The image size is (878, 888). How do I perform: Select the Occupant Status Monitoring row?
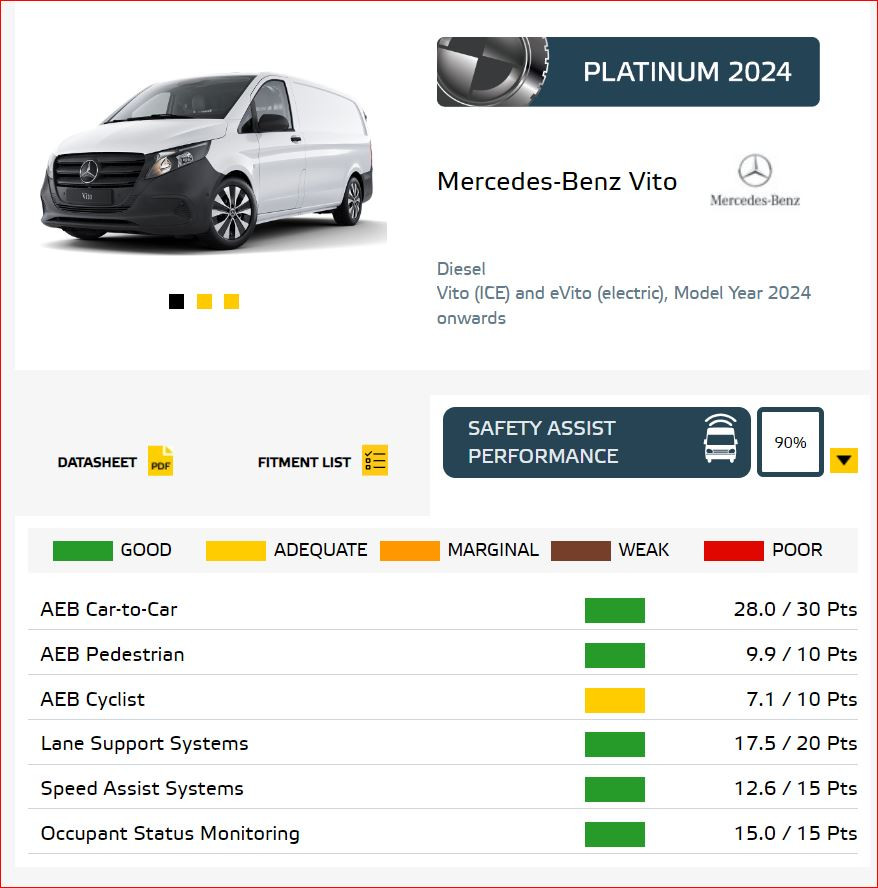point(442,833)
